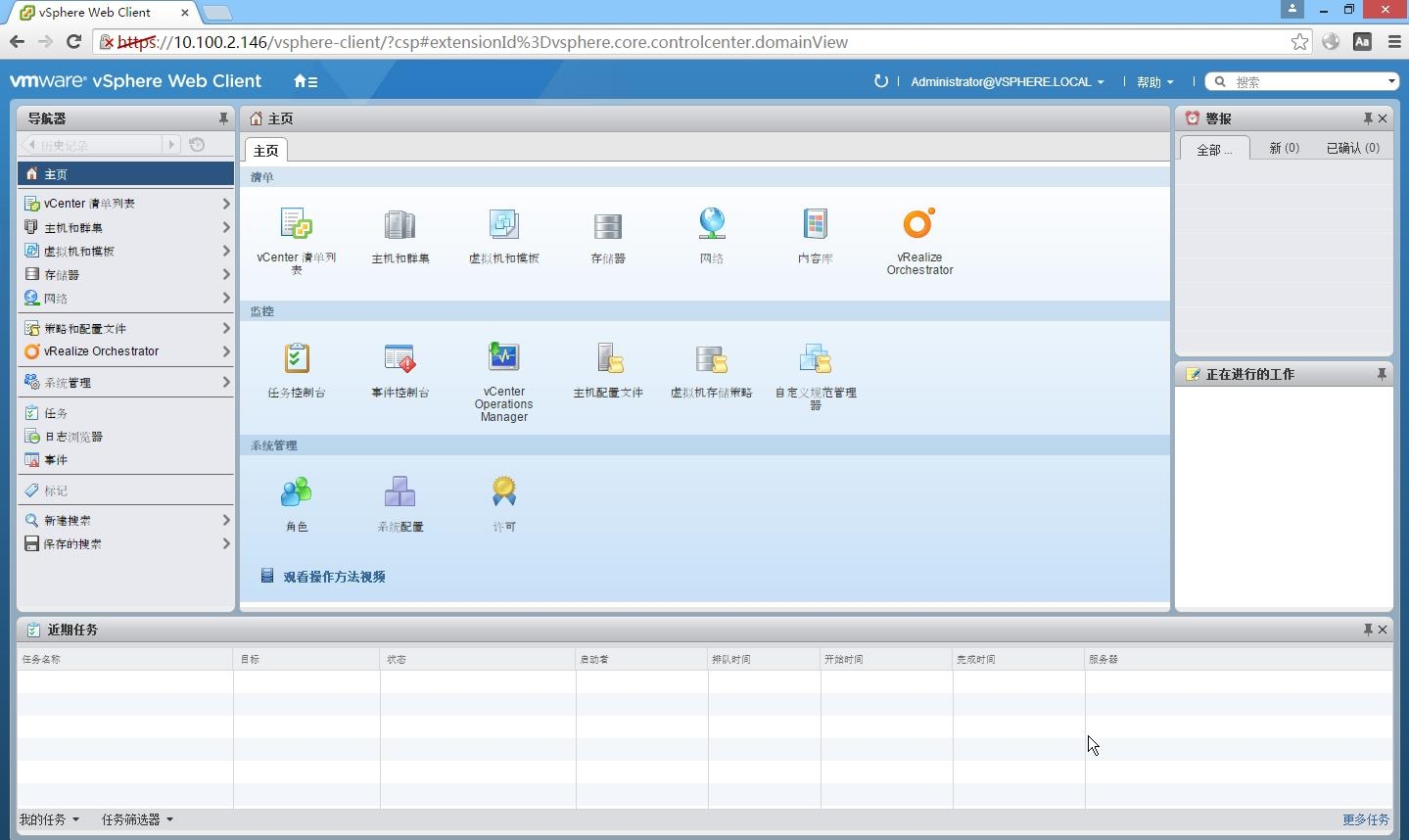Pin the 警报 alarms panel

[x=1368, y=118]
